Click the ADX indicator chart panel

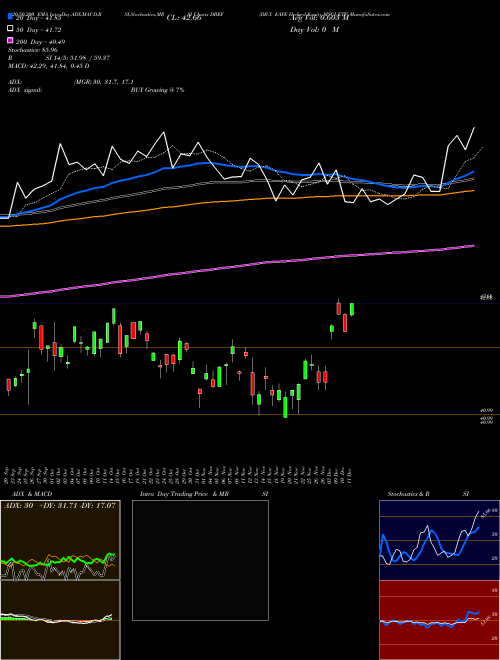click(x=60, y=540)
